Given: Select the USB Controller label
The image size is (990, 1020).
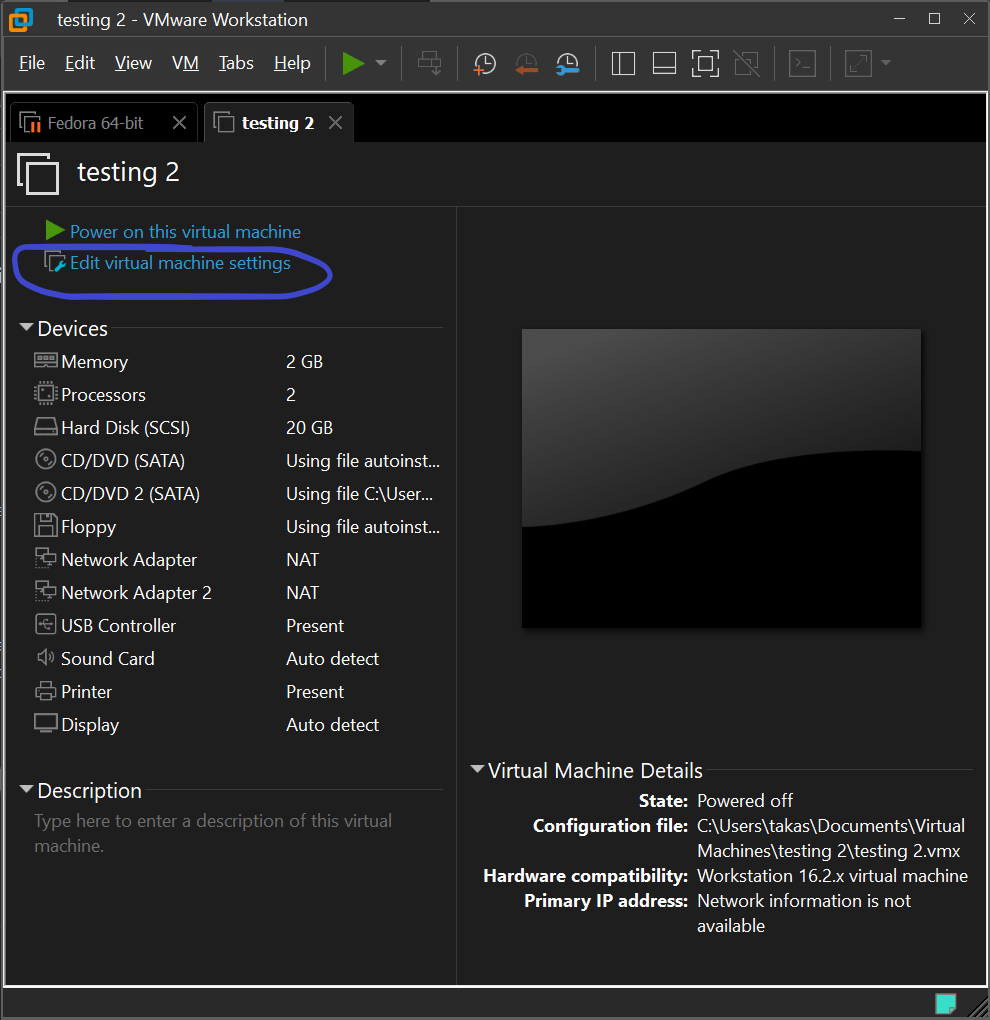Looking at the screenshot, I should click(118, 626).
